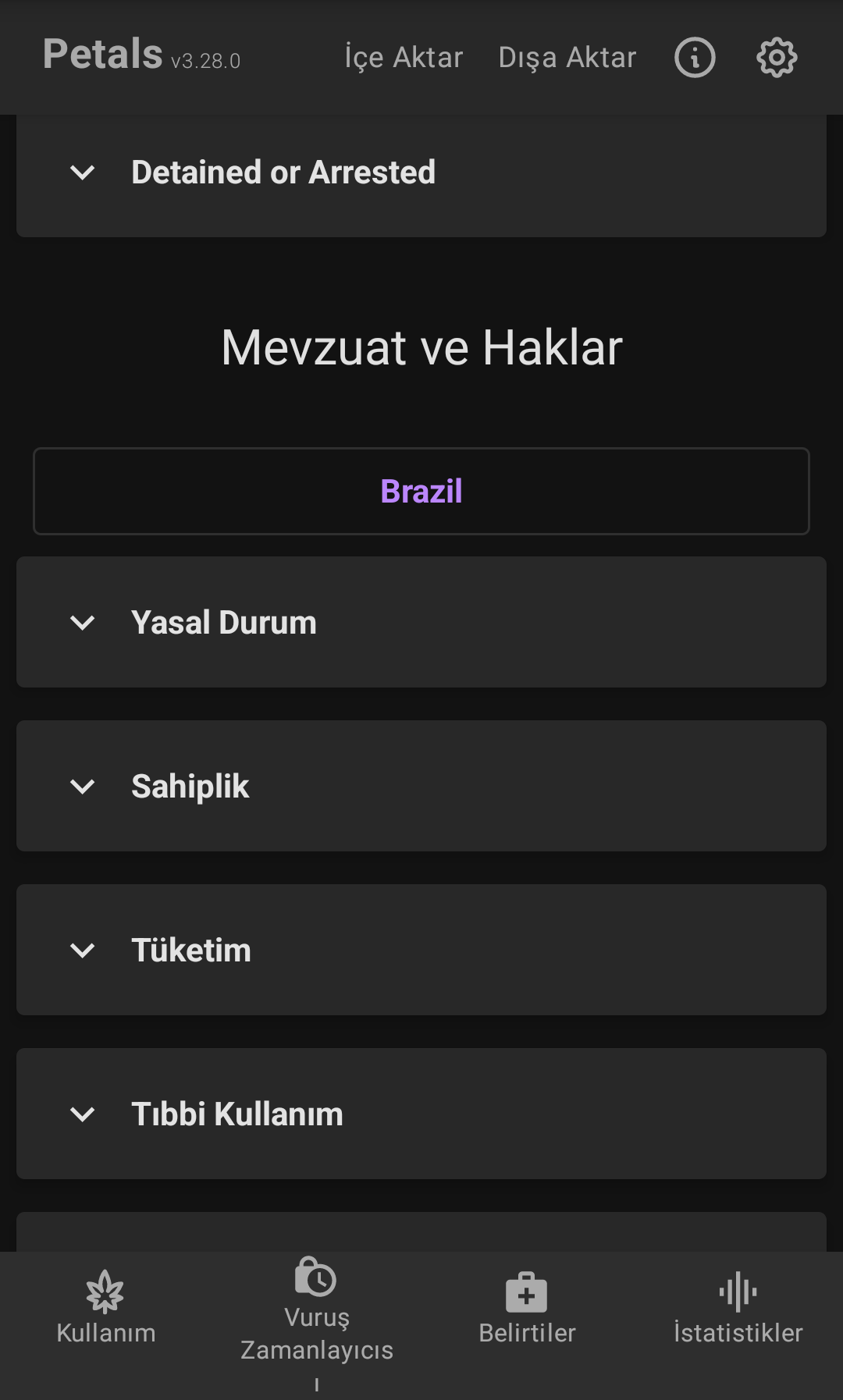
Task: Expand the Detained or Arrested section
Action: (83, 172)
